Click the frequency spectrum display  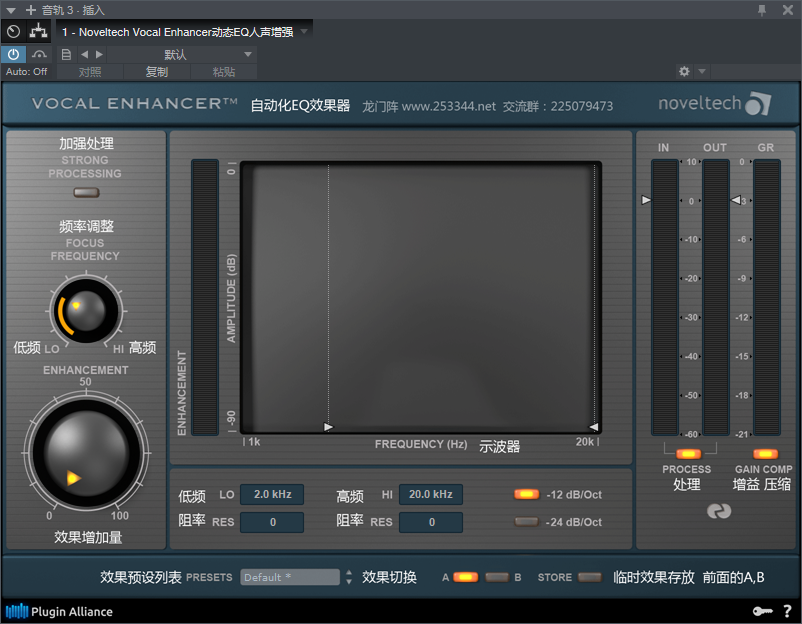click(420, 298)
